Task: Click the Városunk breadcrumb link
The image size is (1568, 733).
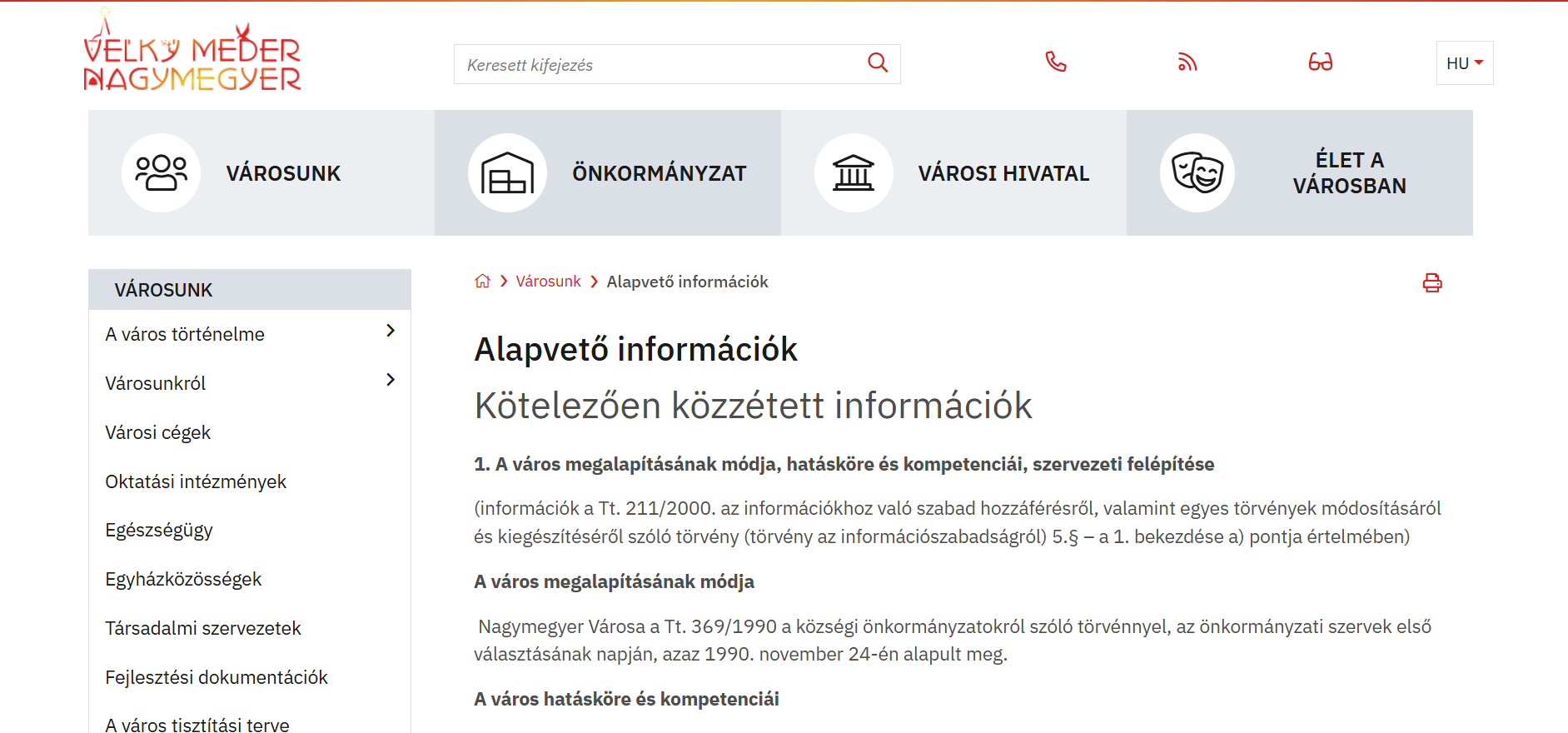Action: [548, 282]
